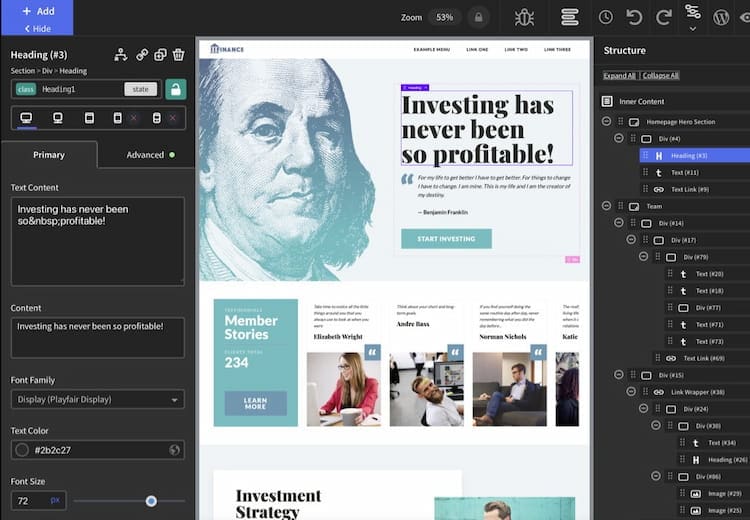Click the Text Content textarea
The height and width of the screenshot is (520, 750).
click(98, 241)
